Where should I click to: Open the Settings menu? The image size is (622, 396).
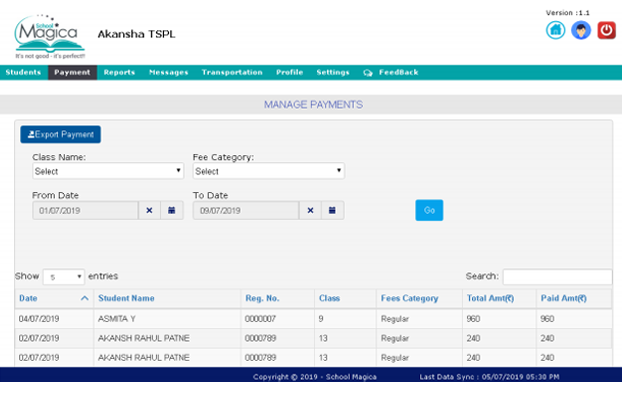pos(333,73)
